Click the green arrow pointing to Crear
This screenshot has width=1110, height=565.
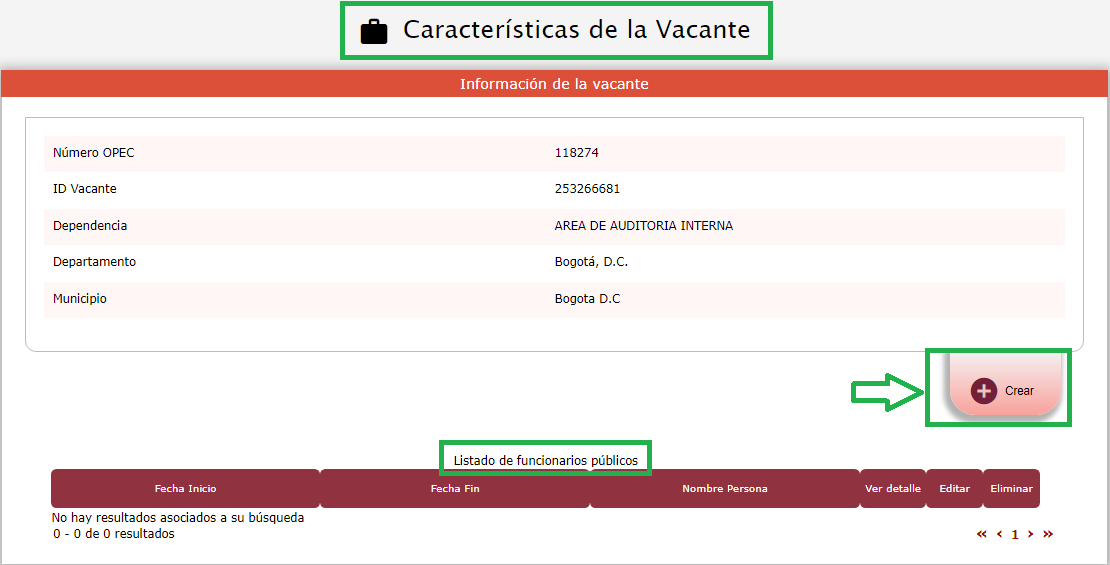[885, 392]
